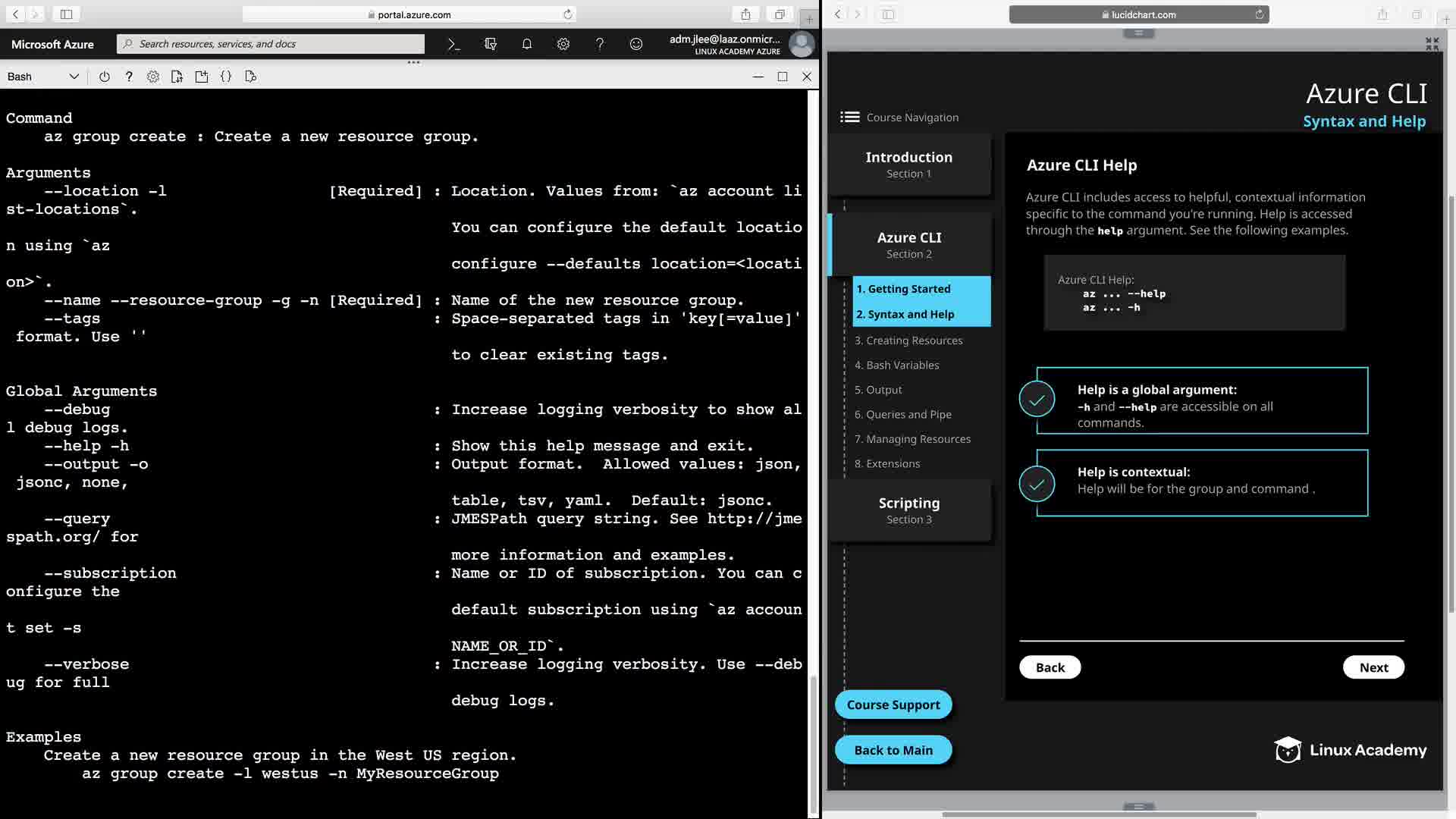Open Azure portal settings gear
Image resolution: width=1456 pixels, height=819 pixels.
pos(563,44)
